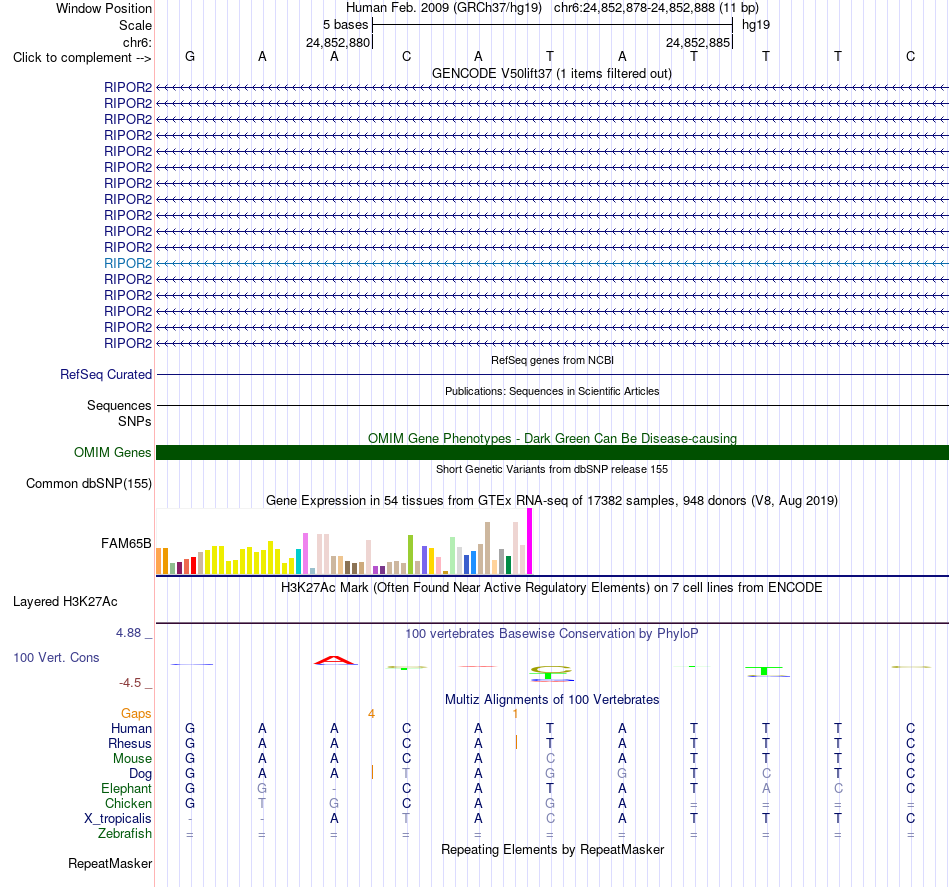
Task: Open the 'H3K27Ac Mark' ENCODE track title
Action: coord(551,588)
